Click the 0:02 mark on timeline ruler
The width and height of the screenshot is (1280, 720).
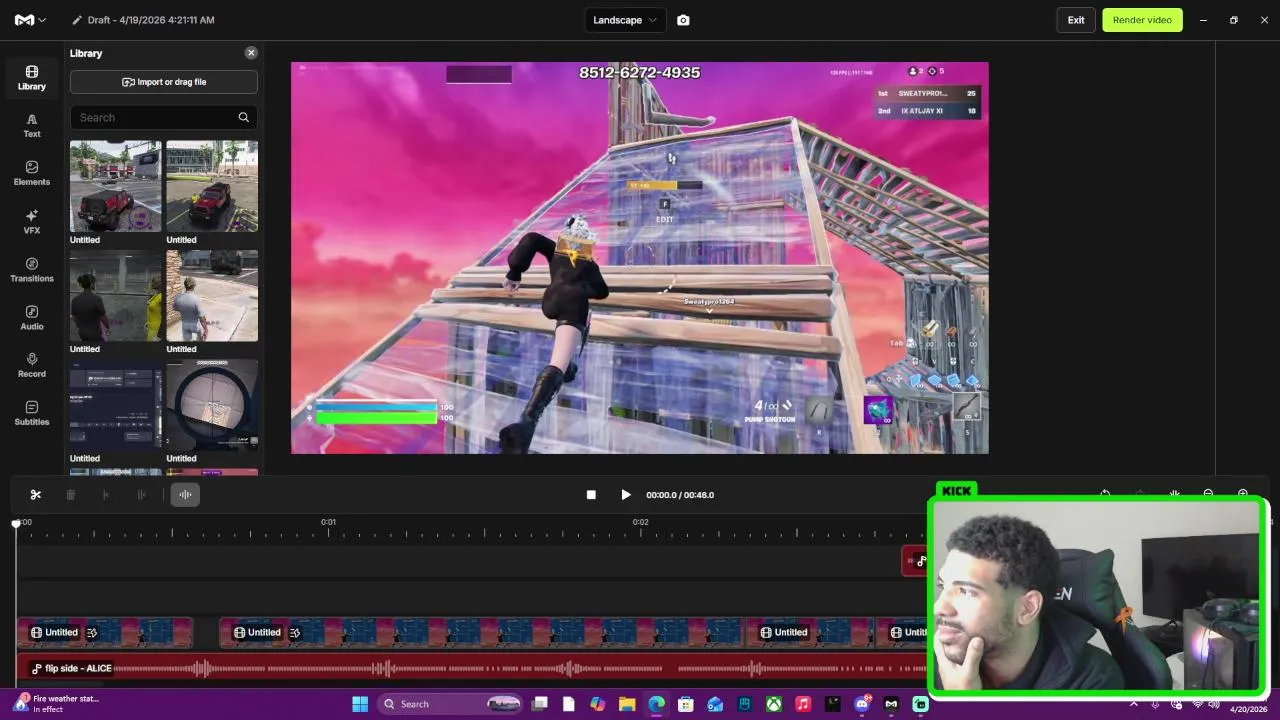point(641,522)
